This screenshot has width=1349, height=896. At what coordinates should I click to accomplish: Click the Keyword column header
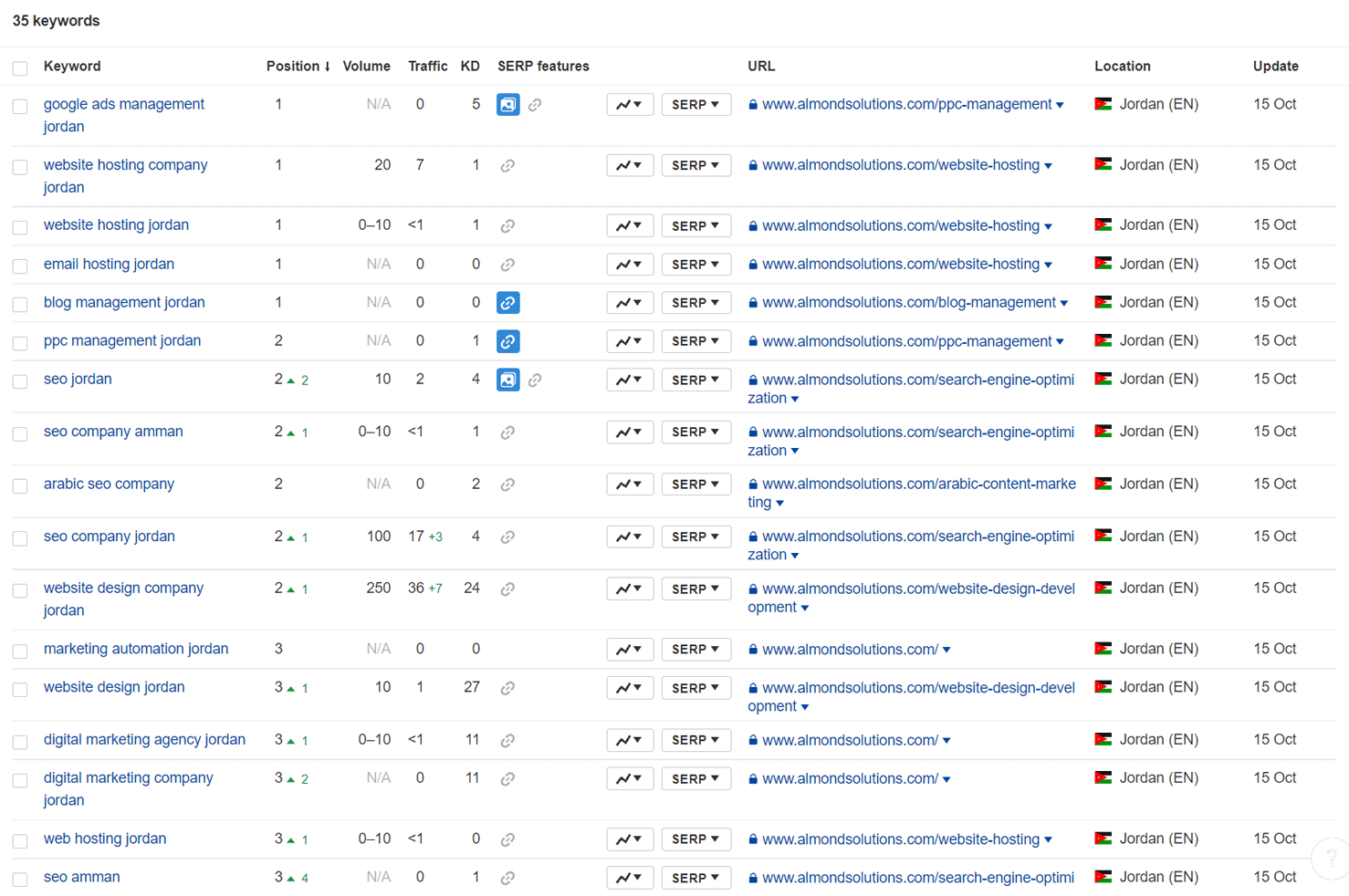tap(72, 67)
